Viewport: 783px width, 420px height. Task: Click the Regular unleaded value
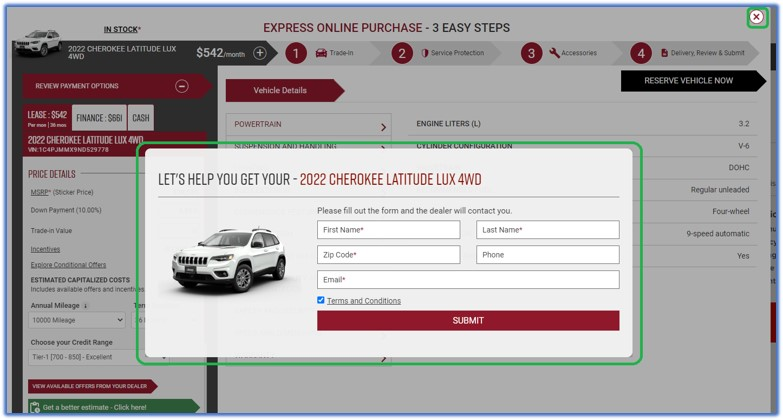click(720, 190)
